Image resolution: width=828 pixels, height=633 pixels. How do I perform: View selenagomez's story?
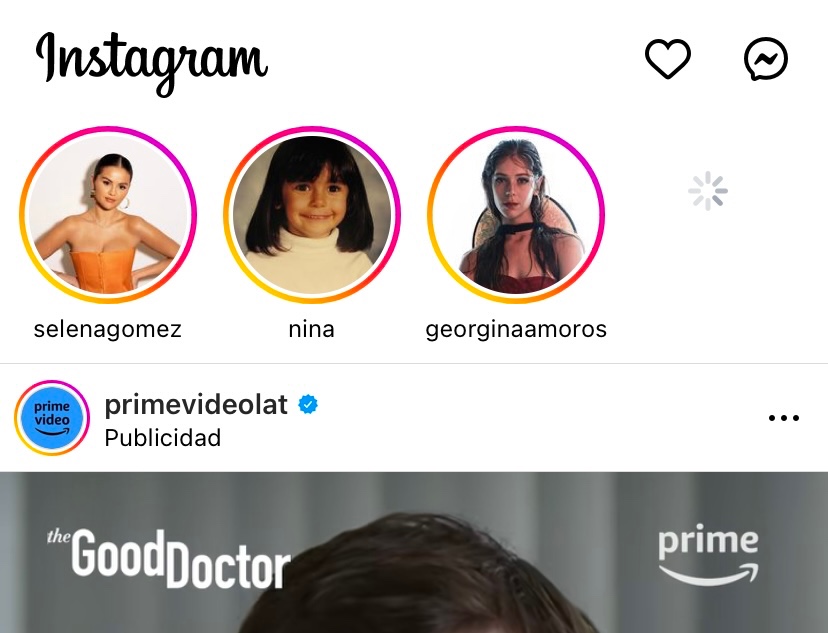pos(108,215)
